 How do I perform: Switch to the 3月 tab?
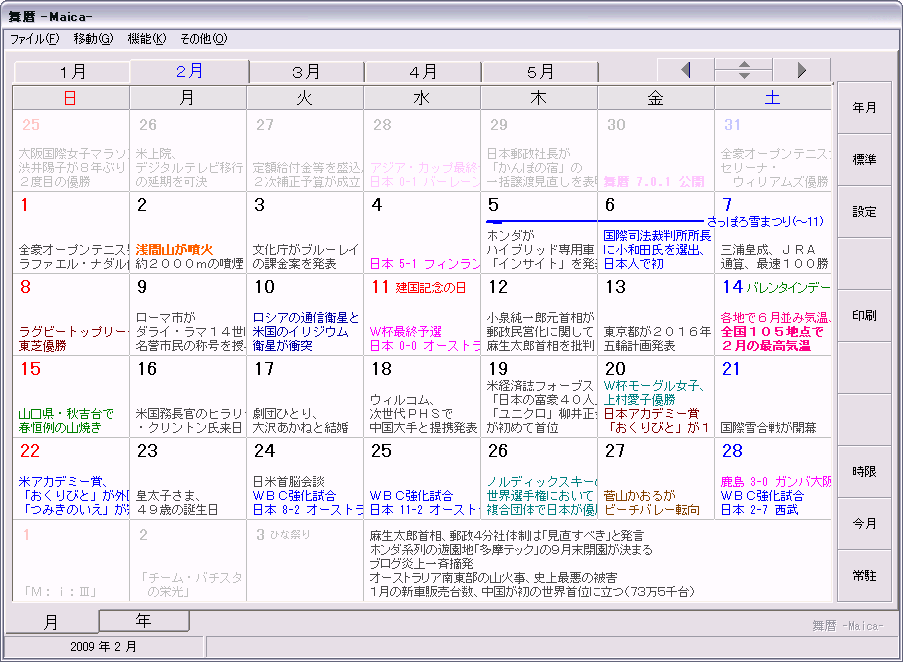pyautogui.click(x=306, y=72)
